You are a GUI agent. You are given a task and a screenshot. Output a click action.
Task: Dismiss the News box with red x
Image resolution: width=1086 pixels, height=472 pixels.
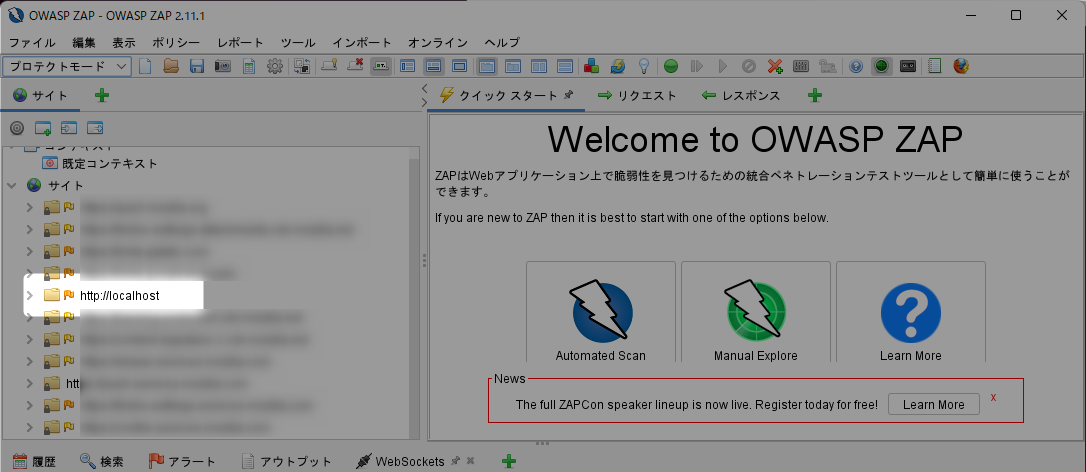tap(994, 398)
